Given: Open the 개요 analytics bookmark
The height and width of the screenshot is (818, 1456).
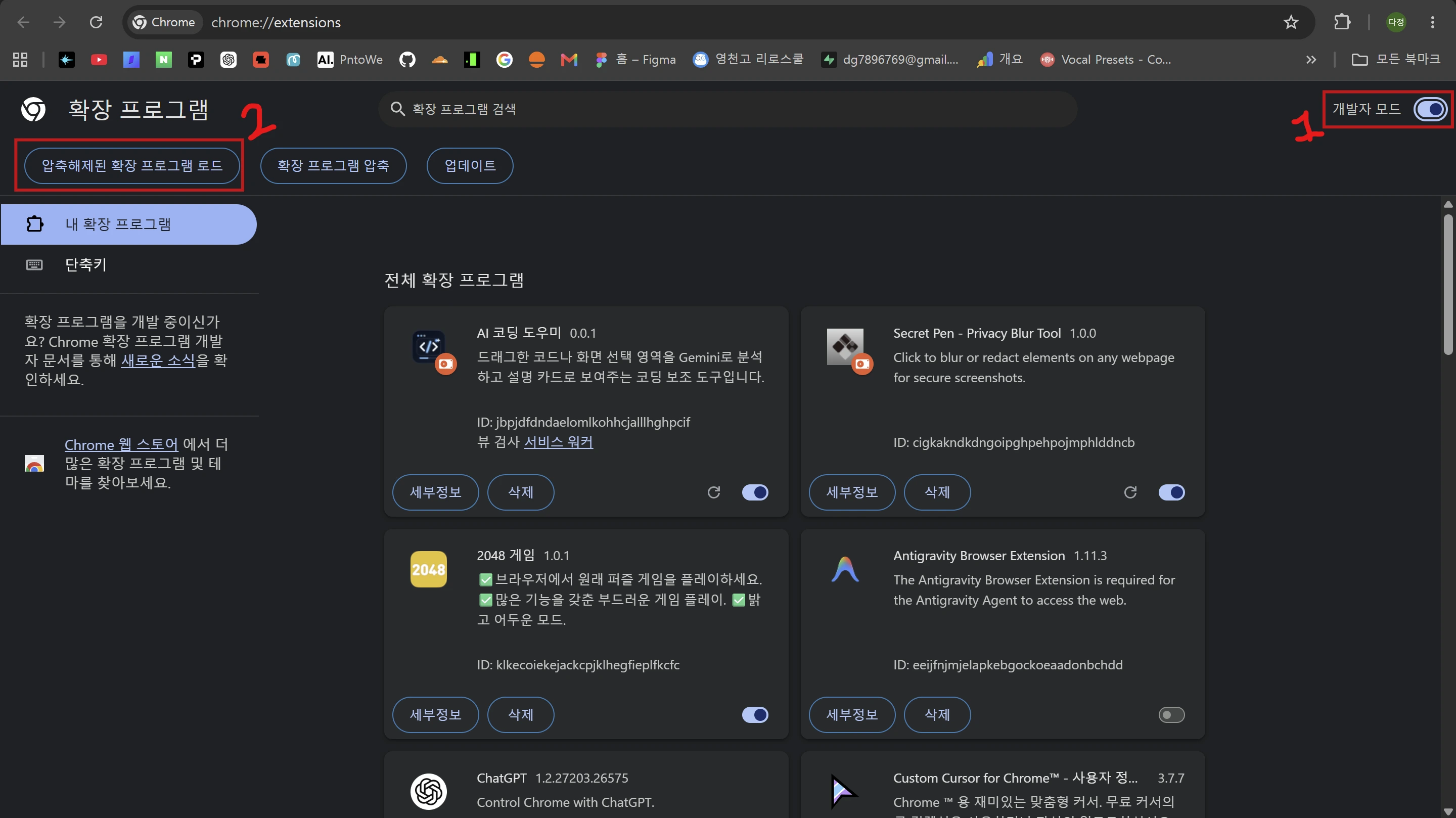Looking at the screenshot, I should point(999,59).
